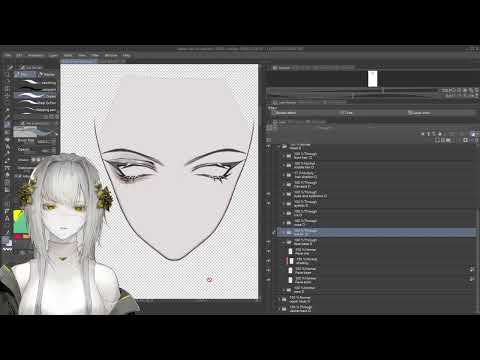Click the highlighted tool in the left toolbar
The width and height of the screenshot is (480, 360).
[7, 124]
